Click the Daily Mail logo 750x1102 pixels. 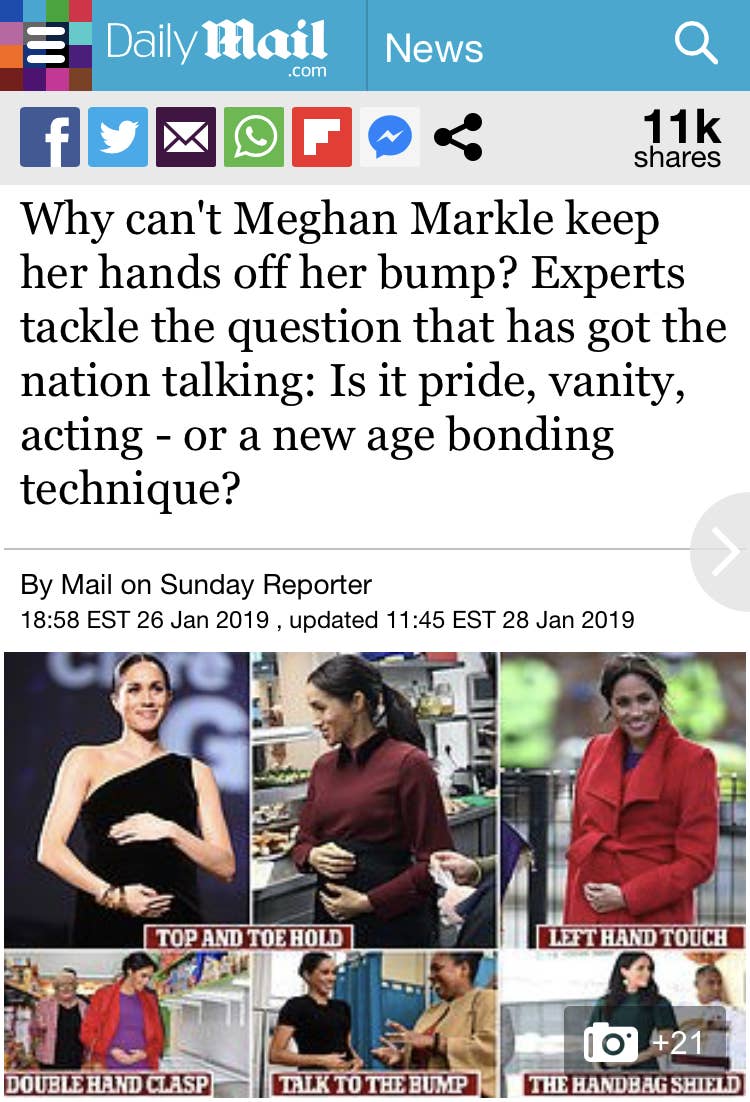pyautogui.click(x=216, y=44)
